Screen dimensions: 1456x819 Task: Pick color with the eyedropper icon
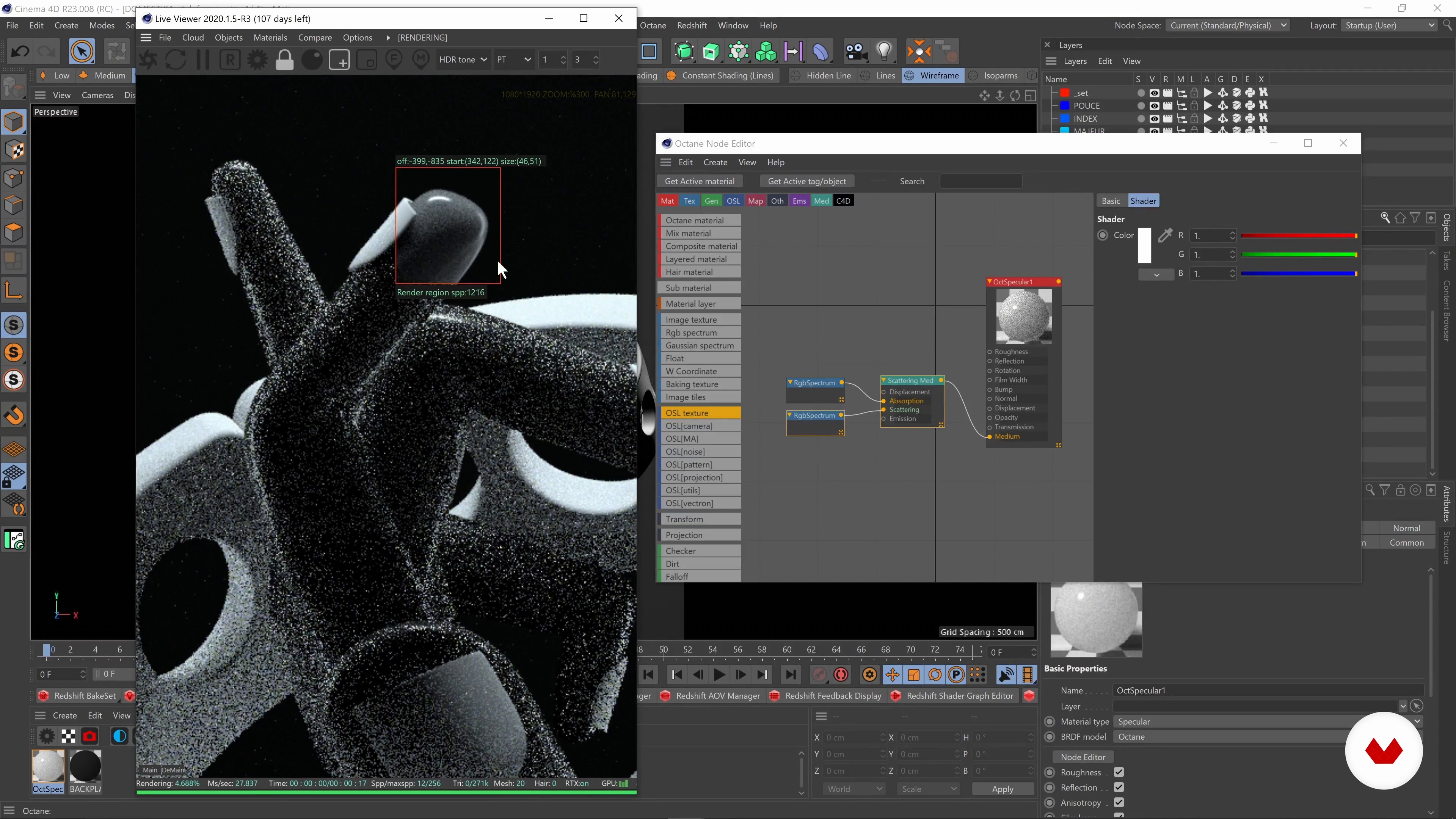(x=1164, y=236)
